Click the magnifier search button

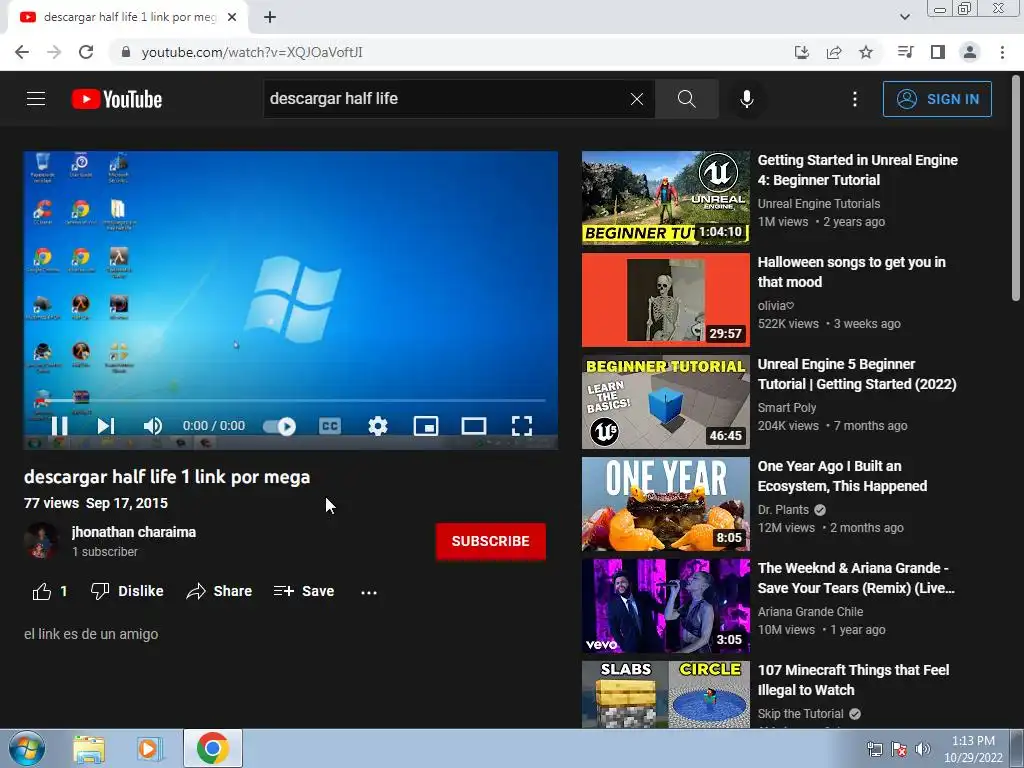pos(686,99)
